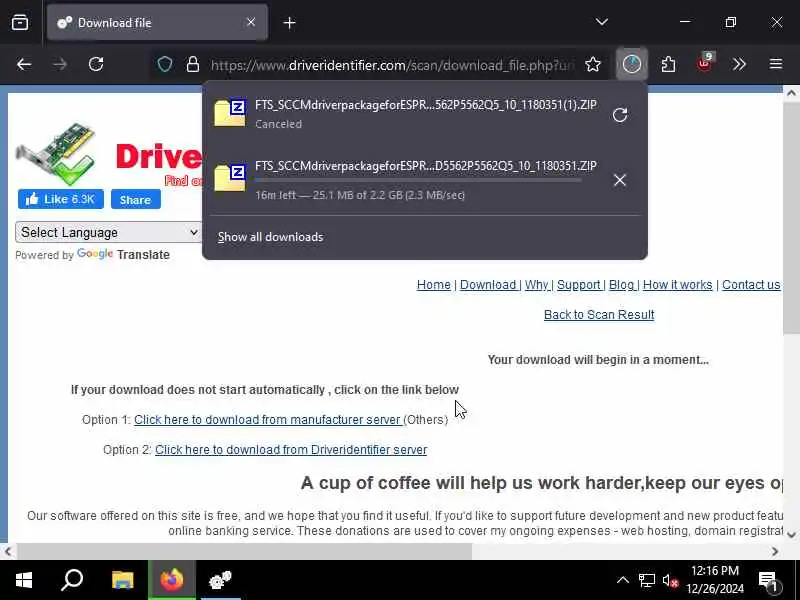800x600 pixels.
Task: Toggle the downloads toolbar button
Action: [x=632, y=64]
